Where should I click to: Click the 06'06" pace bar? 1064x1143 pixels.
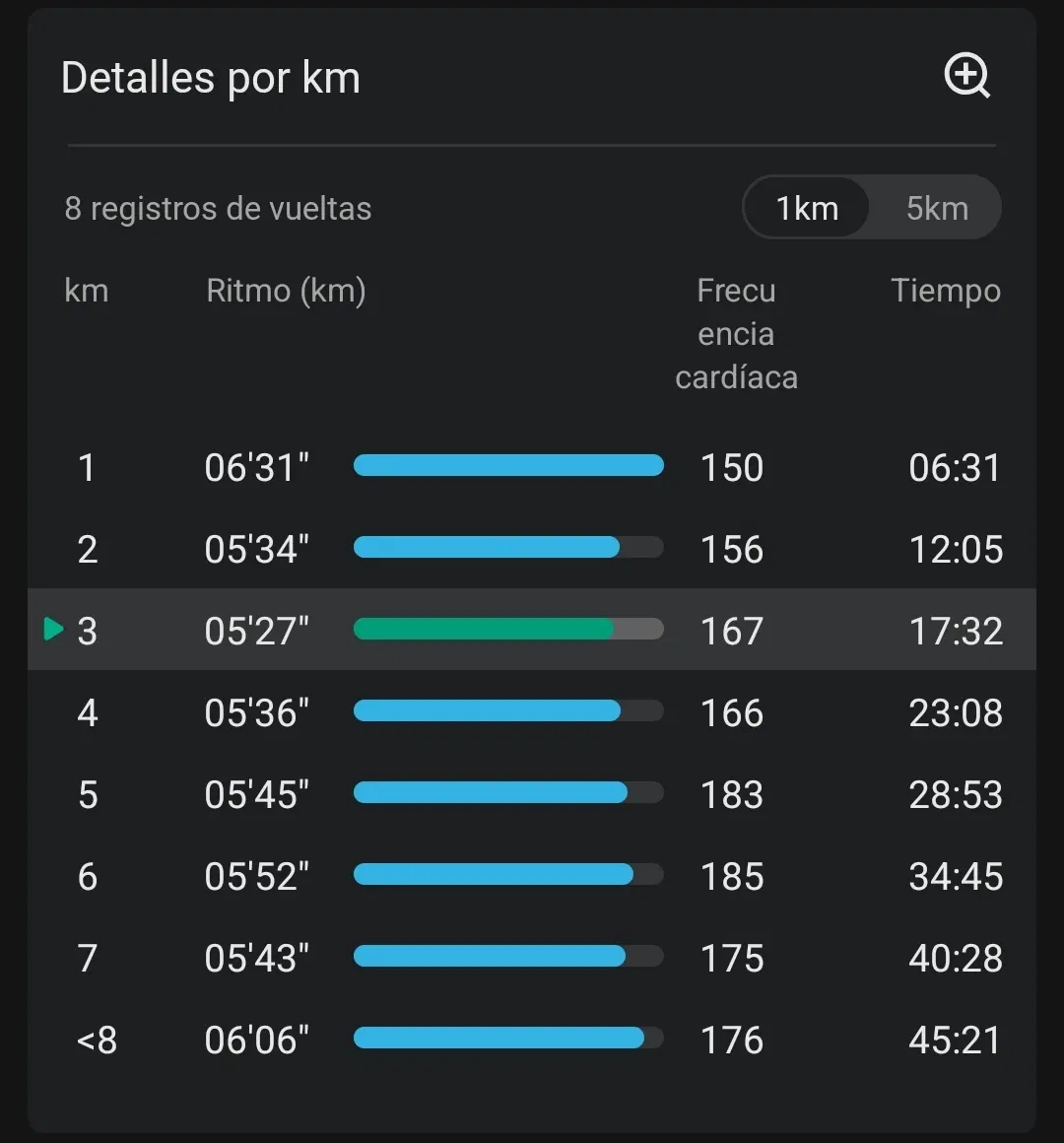pyautogui.click(x=507, y=1038)
